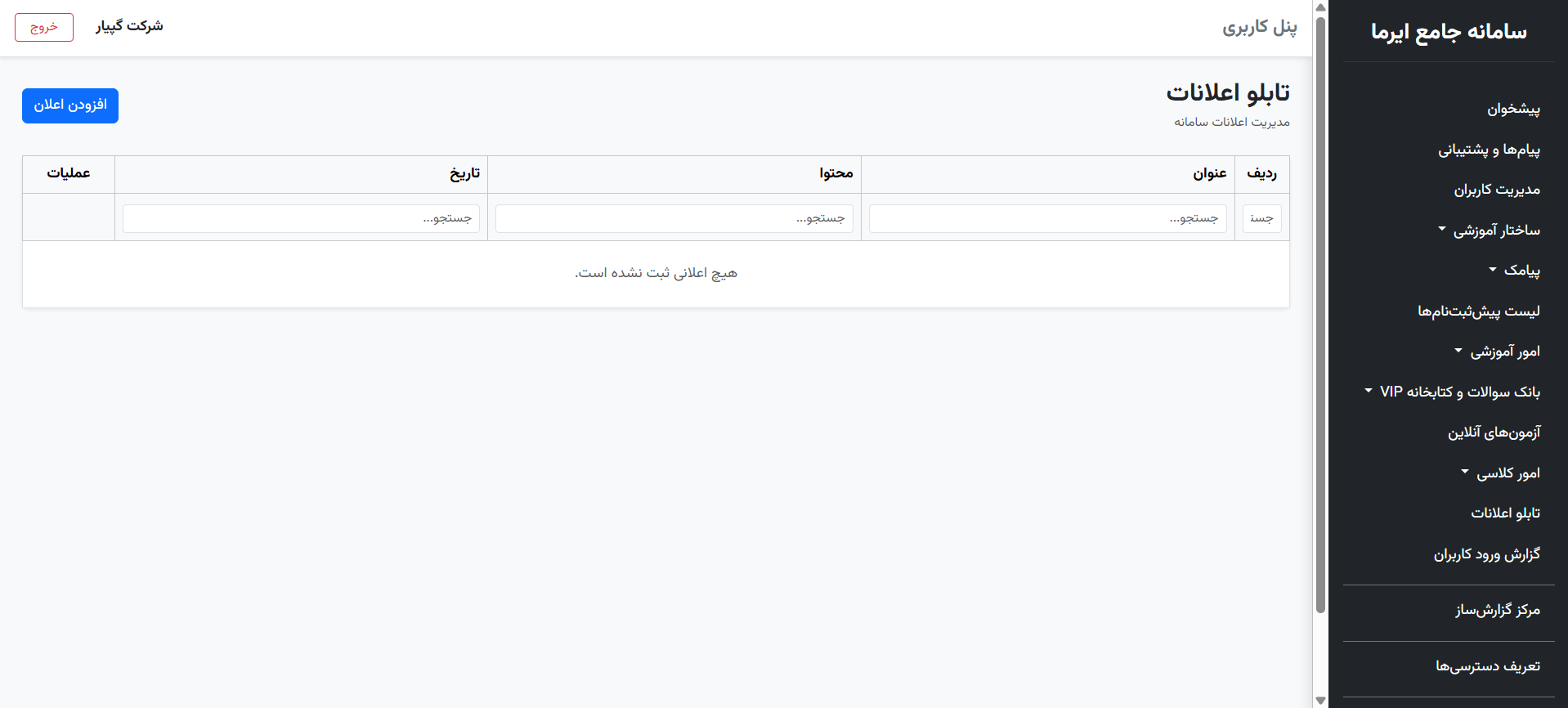Open گزارش ورود کاربران
Image resolution: width=1568 pixels, height=708 pixels.
point(1487,554)
